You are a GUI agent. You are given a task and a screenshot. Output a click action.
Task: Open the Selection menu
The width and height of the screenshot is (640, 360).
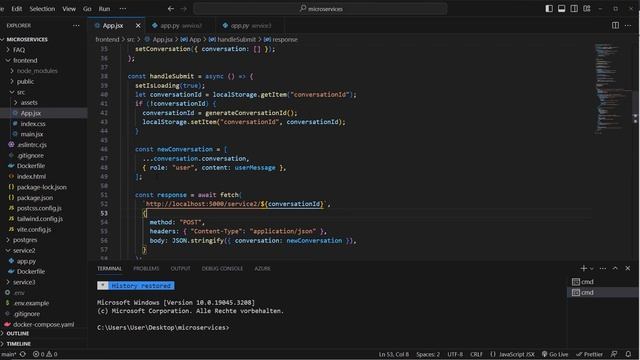click(42, 9)
